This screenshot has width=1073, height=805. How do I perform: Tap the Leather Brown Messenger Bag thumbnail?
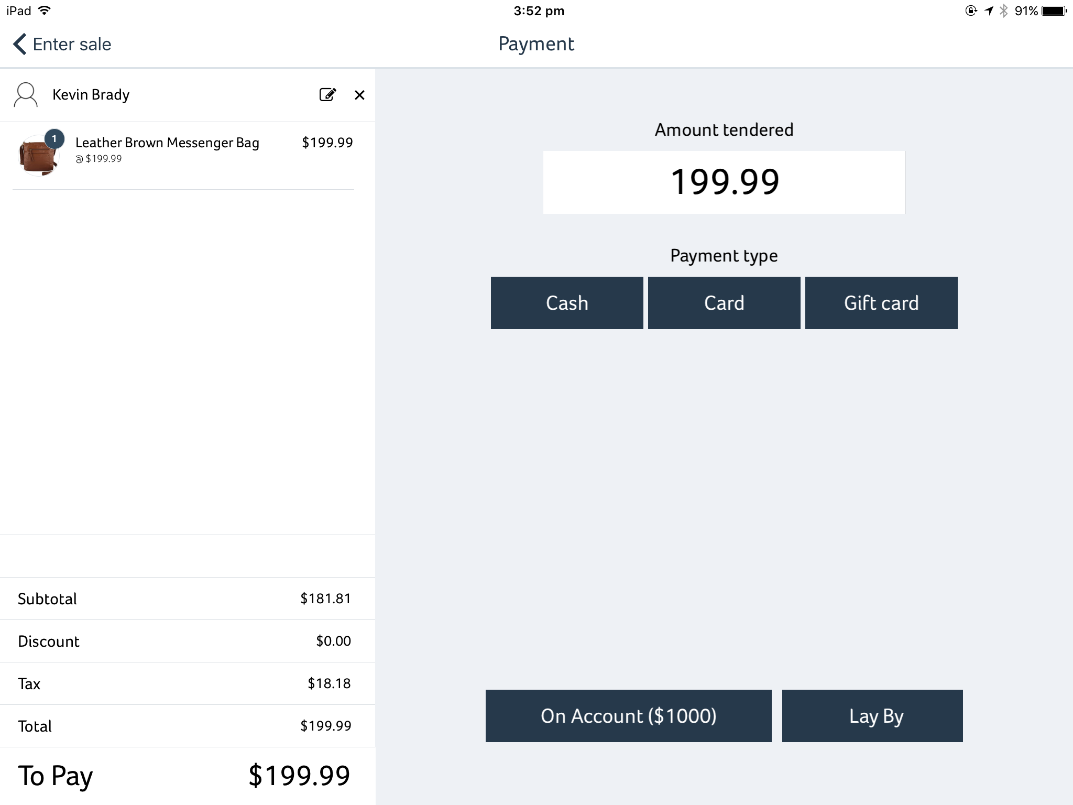[38, 155]
